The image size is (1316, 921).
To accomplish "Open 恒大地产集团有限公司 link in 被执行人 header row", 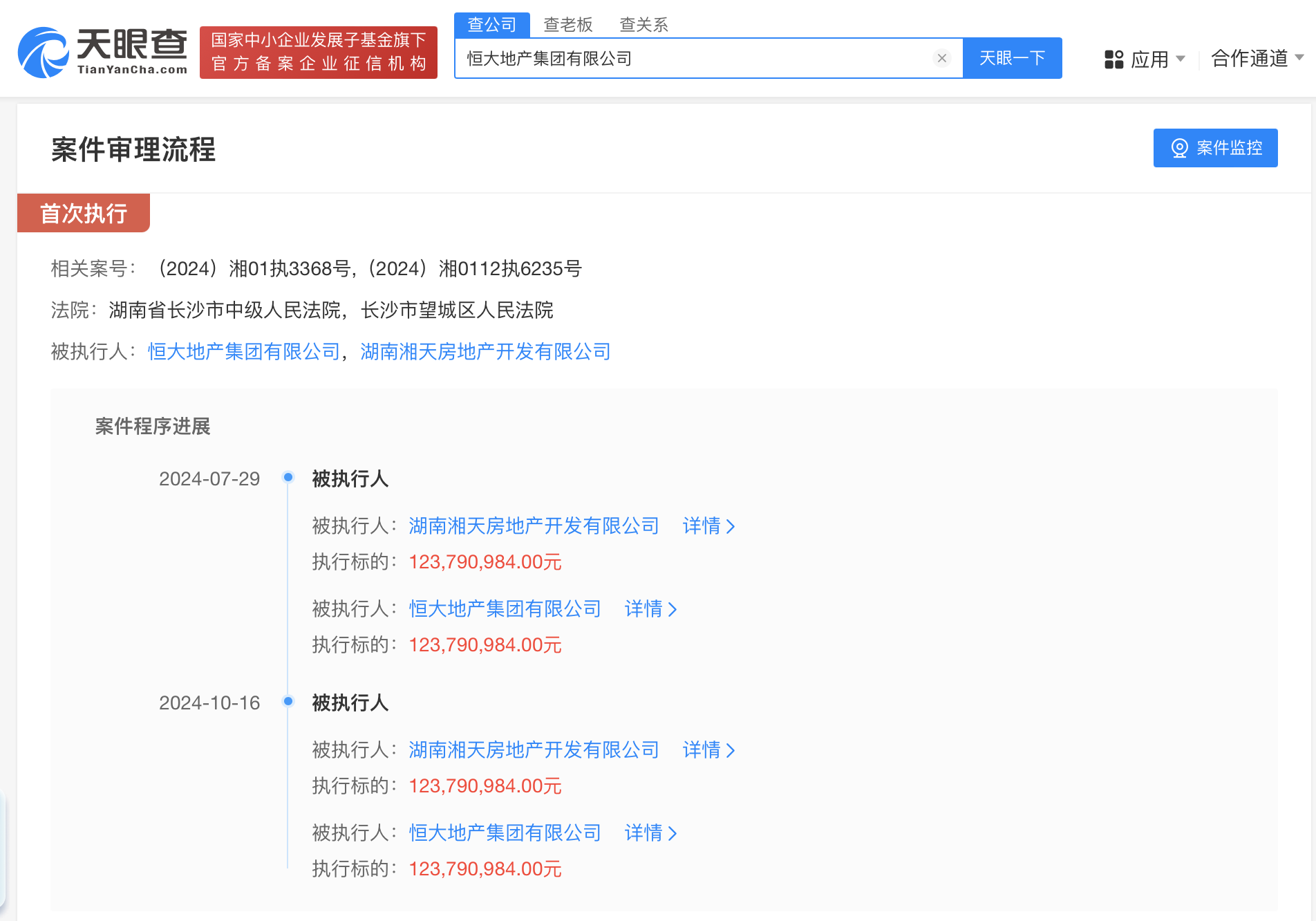I will coord(244,351).
